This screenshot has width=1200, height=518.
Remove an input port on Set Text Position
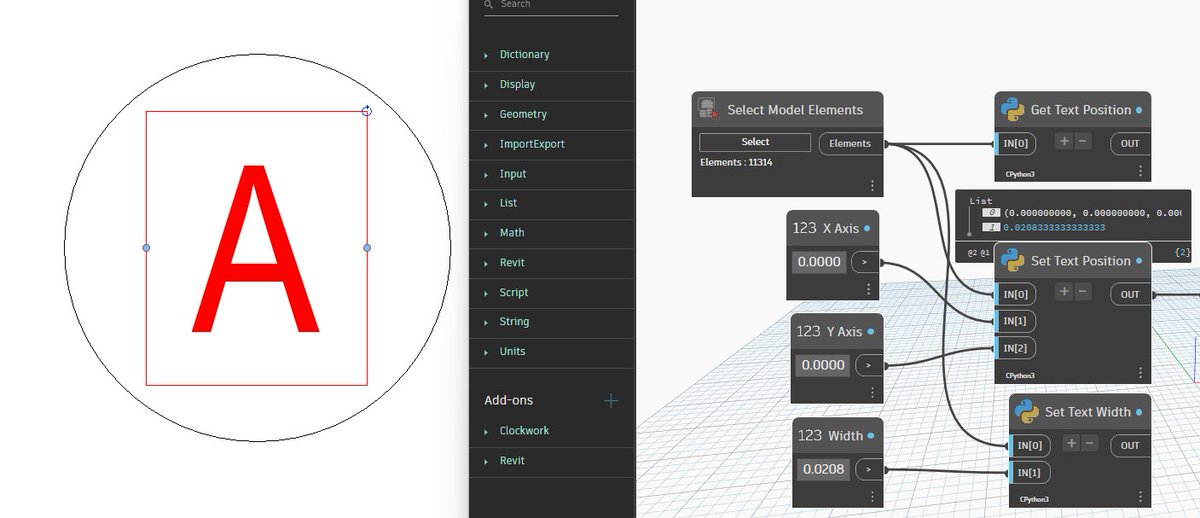click(x=1081, y=293)
